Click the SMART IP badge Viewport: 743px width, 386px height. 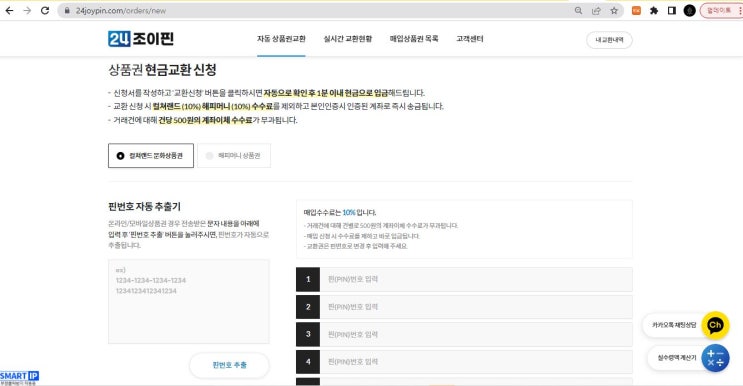pos(19,377)
